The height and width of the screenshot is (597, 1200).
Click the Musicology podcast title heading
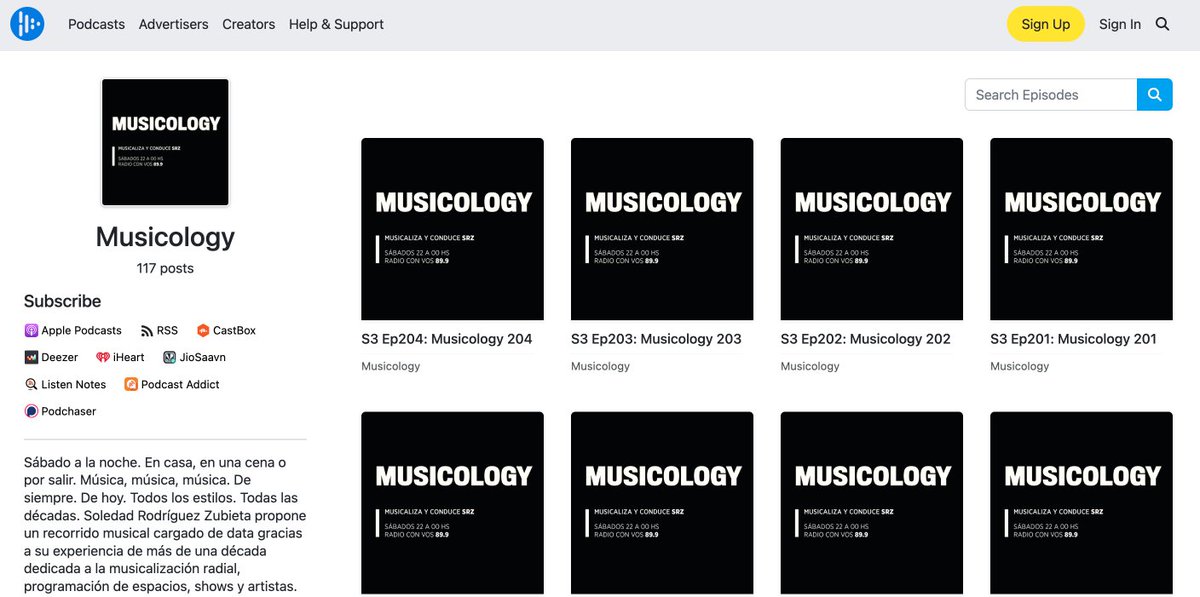click(165, 237)
